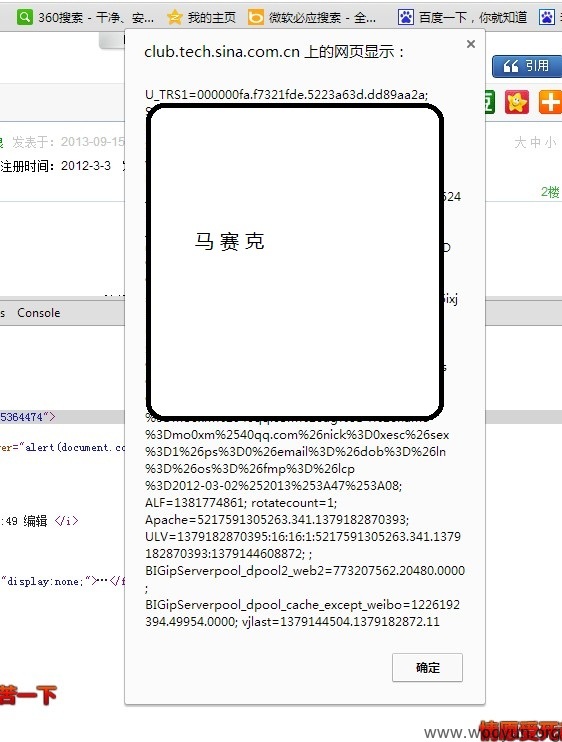Click the 注册时间: 2012-3-3 text
Image resolution: width=562 pixels, height=742 pixels.
point(56,166)
